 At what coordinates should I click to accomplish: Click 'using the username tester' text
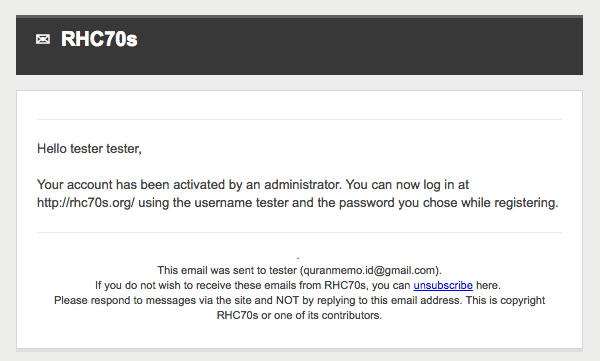pyautogui.click(x=213, y=203)
